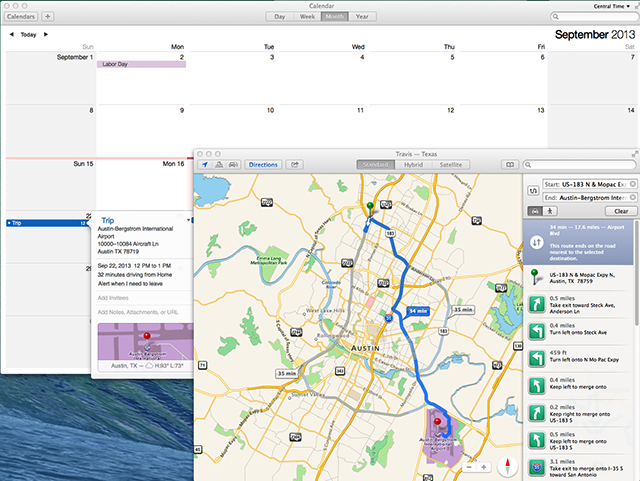Select walking directions pedestrian icon
The image size is (640, 481).
(x=550, y=211)
